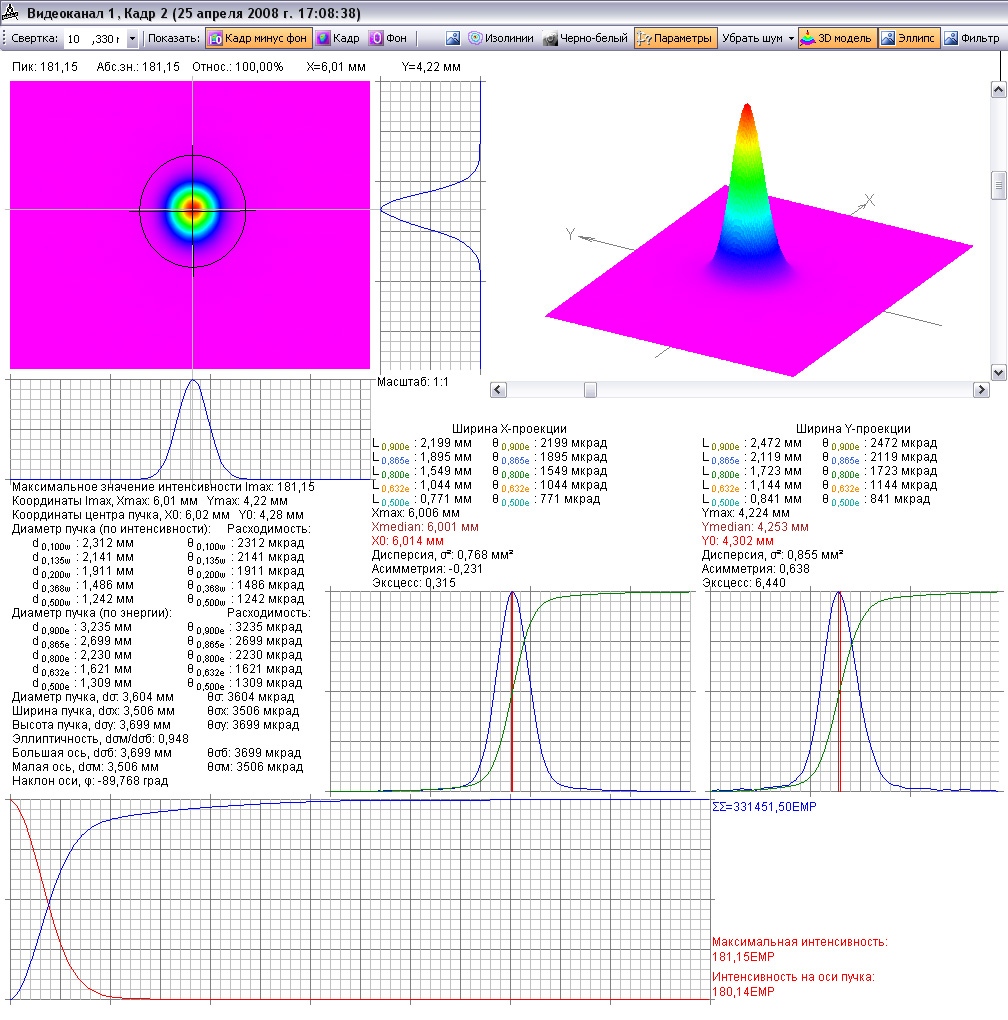Viewport: 1008px width, 1020px height.
Task: Click the vertical profile plot beside the 2D map
Action: coord(432,226)
